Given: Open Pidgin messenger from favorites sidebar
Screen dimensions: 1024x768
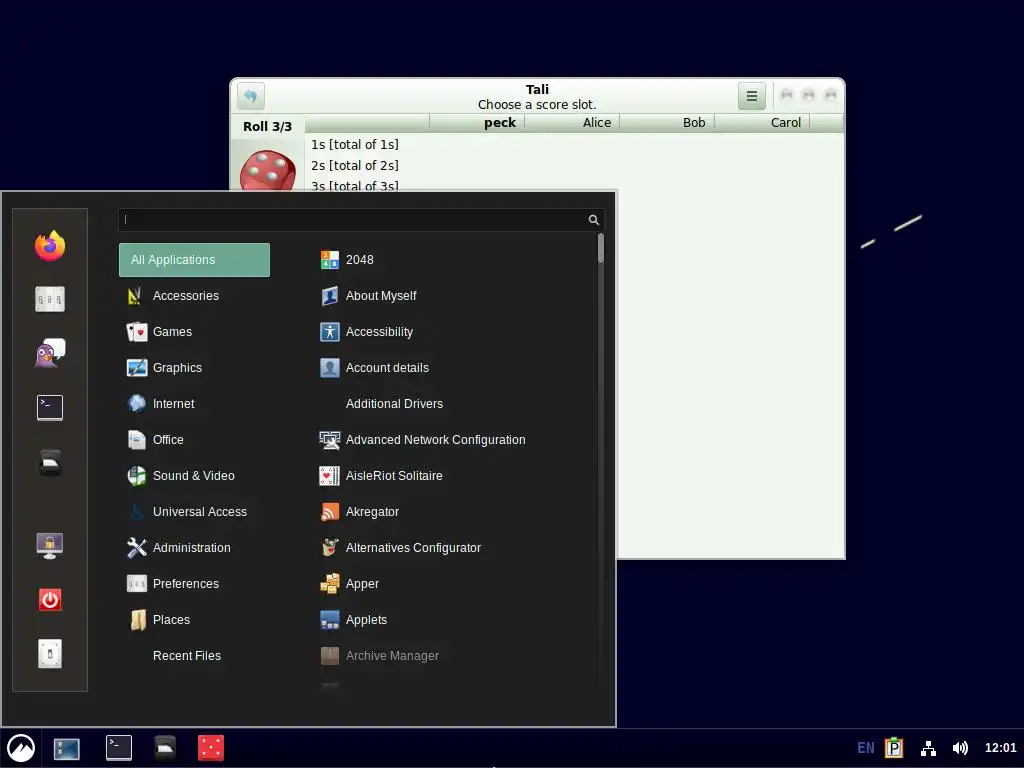Looking at the screenshot, I should [x=50, y=353].
